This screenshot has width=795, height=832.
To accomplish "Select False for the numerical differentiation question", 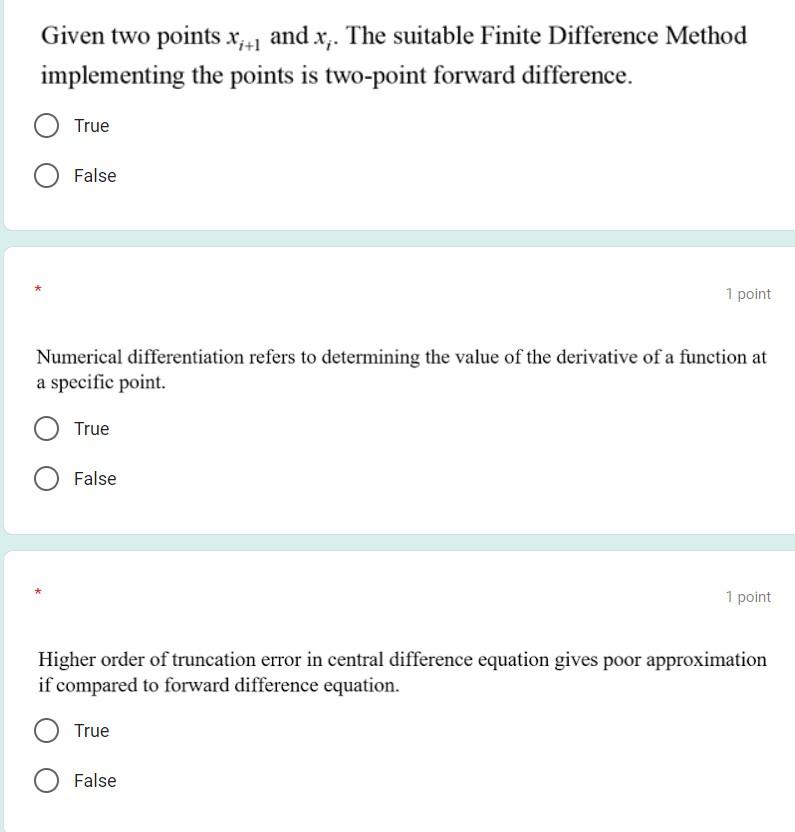I will [46, 478].
